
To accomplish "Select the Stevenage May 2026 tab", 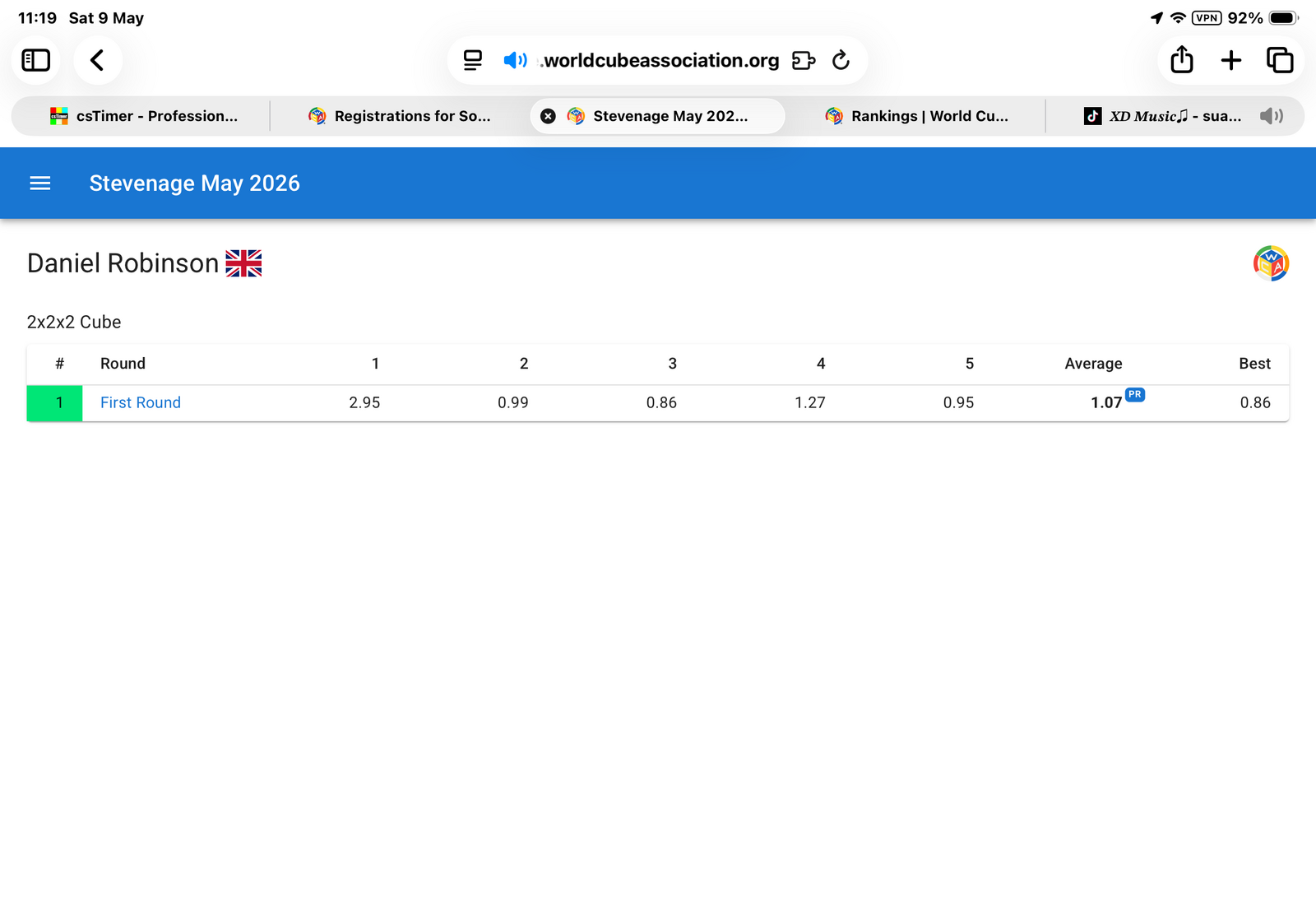I will click(658, 116).
